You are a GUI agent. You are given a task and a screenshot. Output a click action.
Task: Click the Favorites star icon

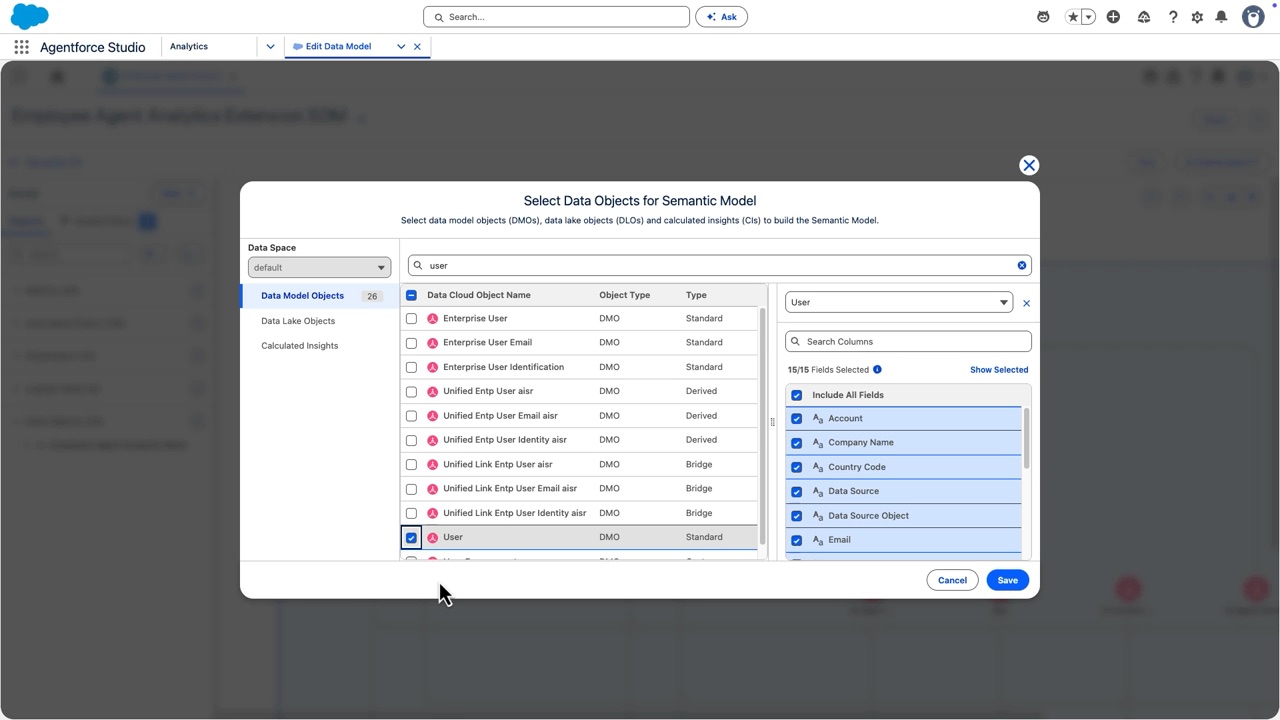pos(1073,17)
